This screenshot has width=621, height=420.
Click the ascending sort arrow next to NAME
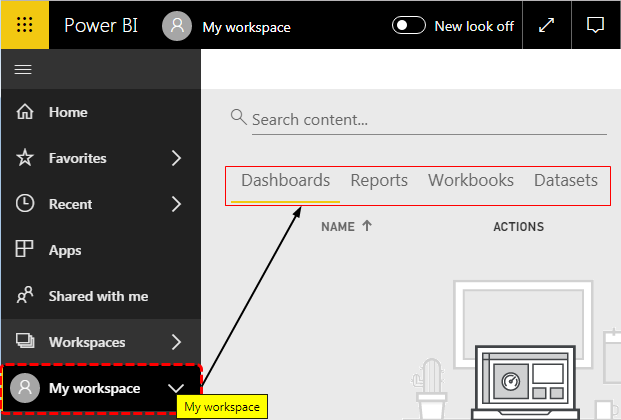[367, 226]
